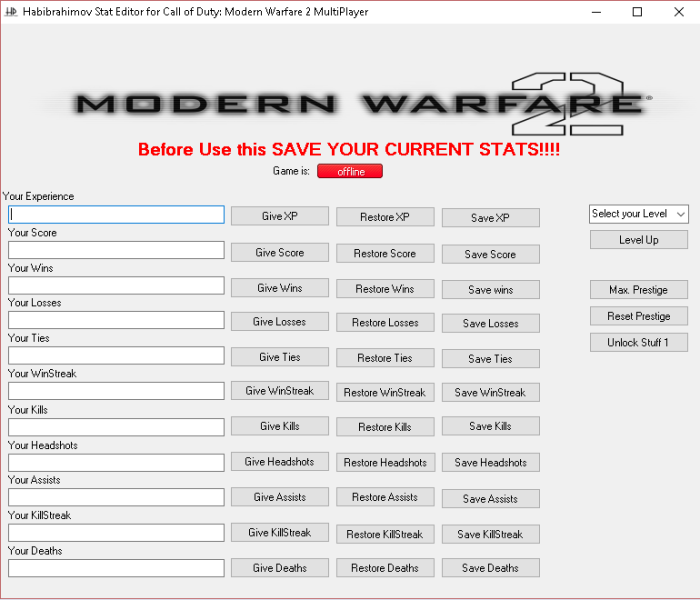Focus the Your Headshots input field
Screen dimensions: 700x600
coord(116,463)
